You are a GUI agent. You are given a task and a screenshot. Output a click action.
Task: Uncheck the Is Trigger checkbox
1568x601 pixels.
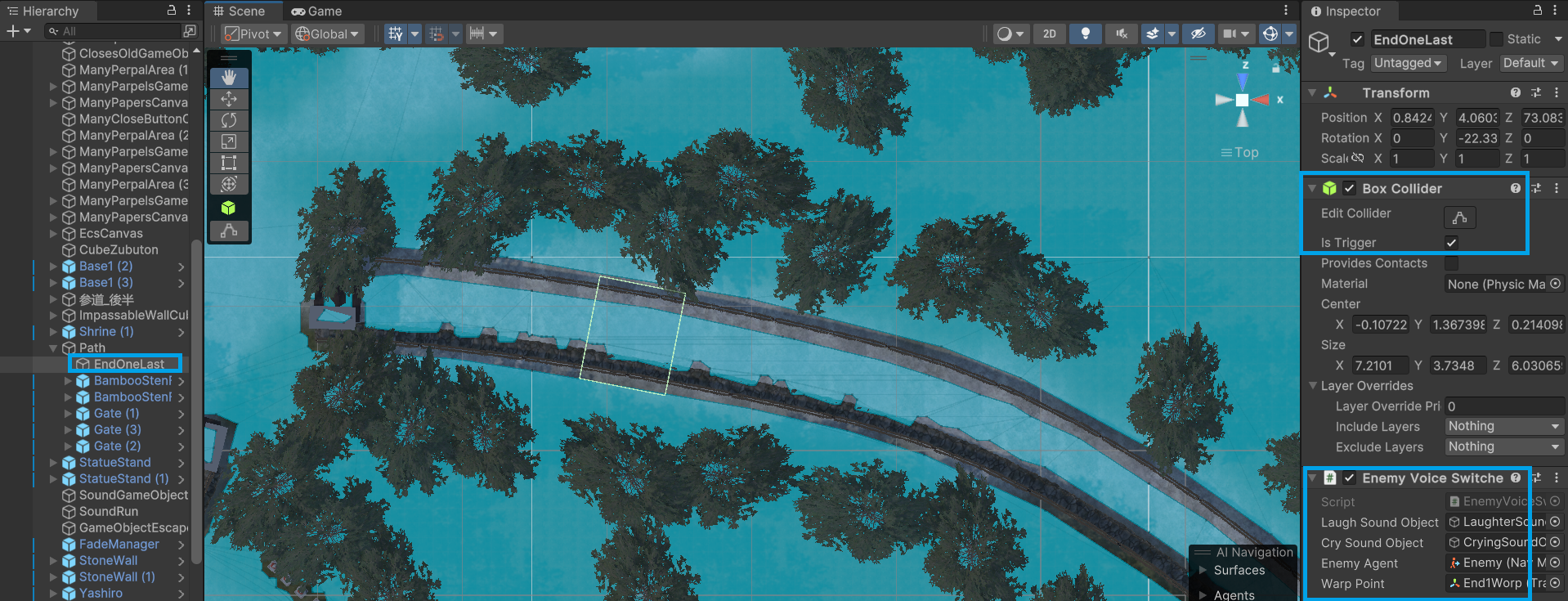click(1451, 243)
